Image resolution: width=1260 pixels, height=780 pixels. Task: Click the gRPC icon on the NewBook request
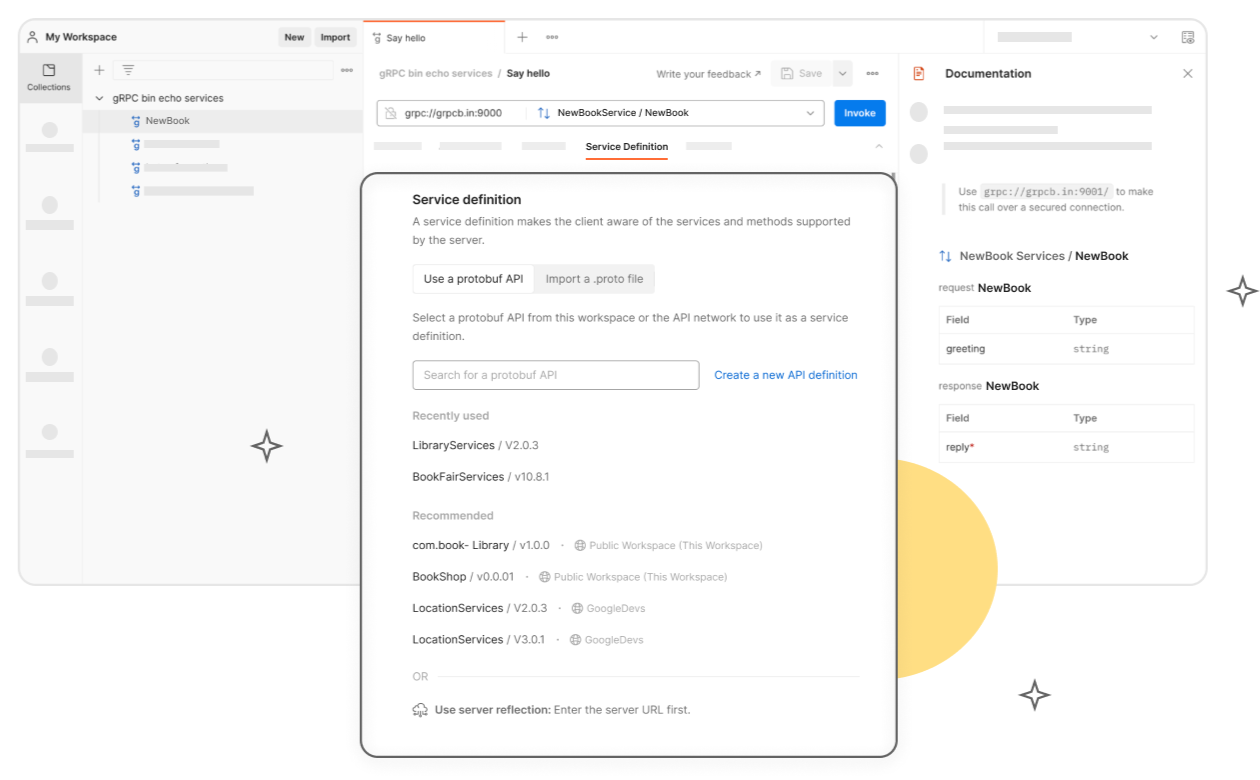(136, 121)
